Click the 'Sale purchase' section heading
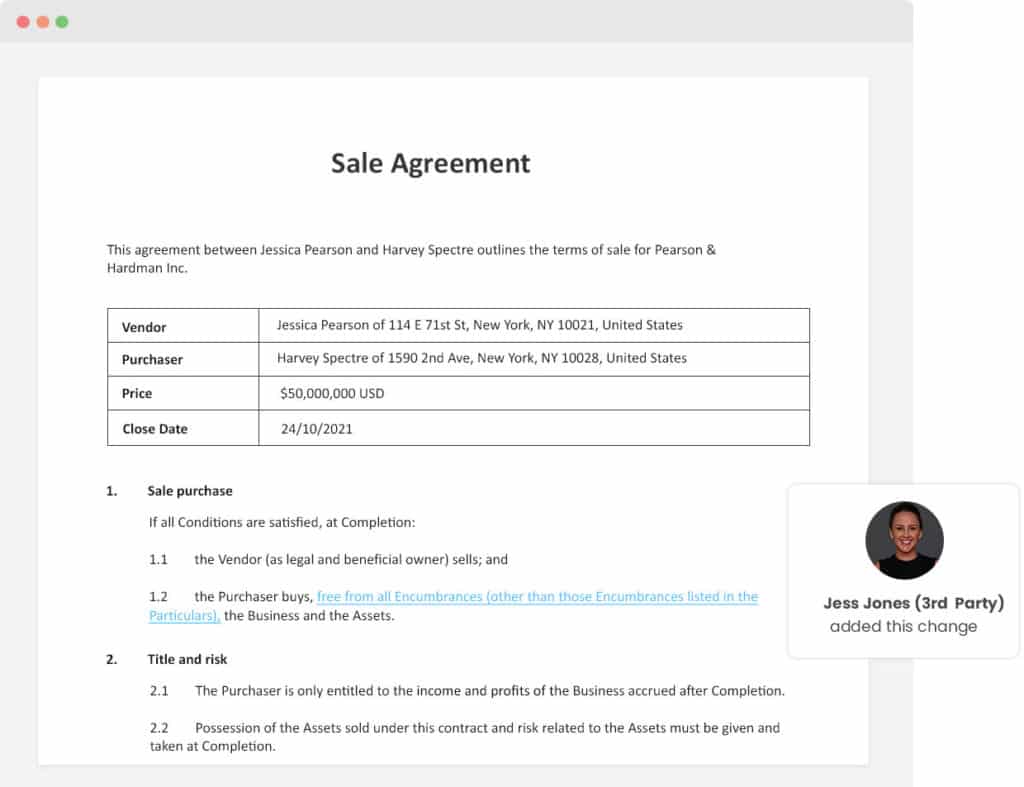1024x787 pixels. coord(189,491)
